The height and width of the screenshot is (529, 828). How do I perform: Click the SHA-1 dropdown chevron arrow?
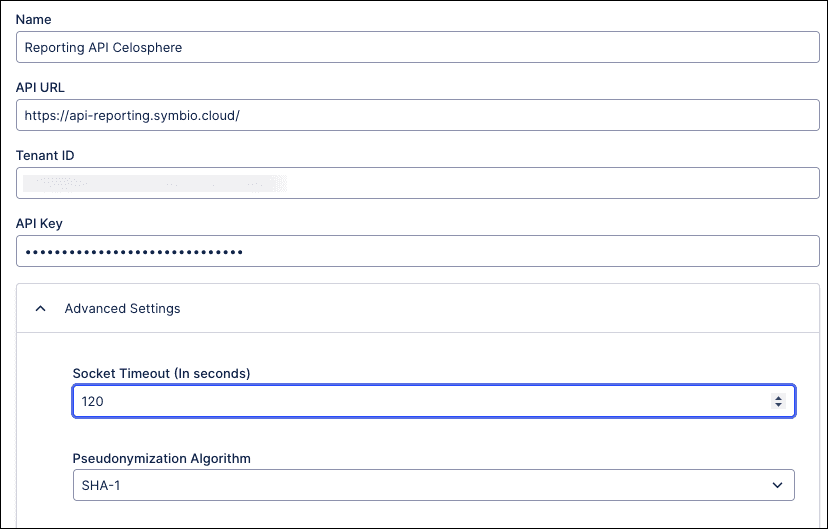tap(777, 485)
